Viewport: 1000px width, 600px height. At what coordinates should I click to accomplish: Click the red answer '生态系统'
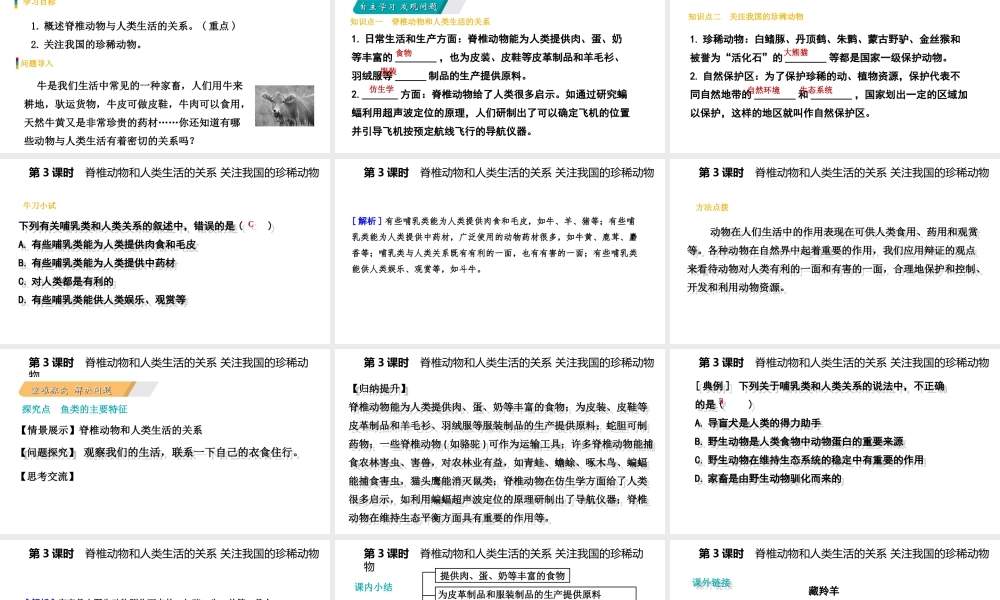[x=816, y=91]
